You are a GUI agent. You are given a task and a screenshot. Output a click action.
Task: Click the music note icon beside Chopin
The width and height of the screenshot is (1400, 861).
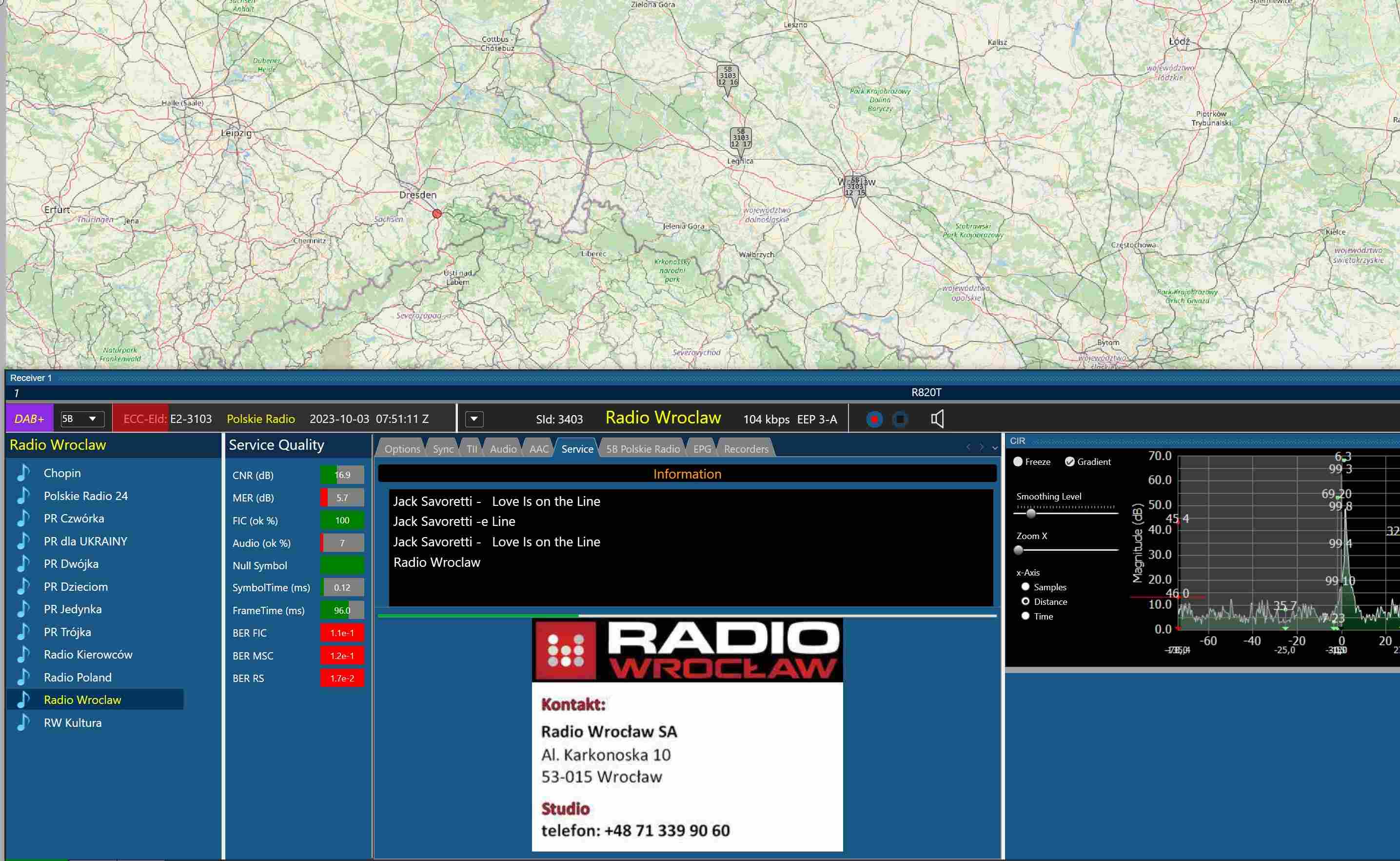click(x=23, y=473)
